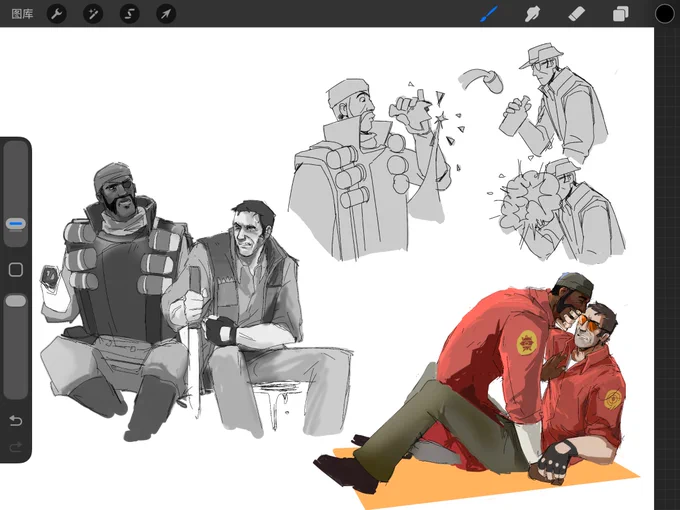680x510 pixels.
Task: Redo with the redo arrow in sidebar
Action: click(16, 447)
